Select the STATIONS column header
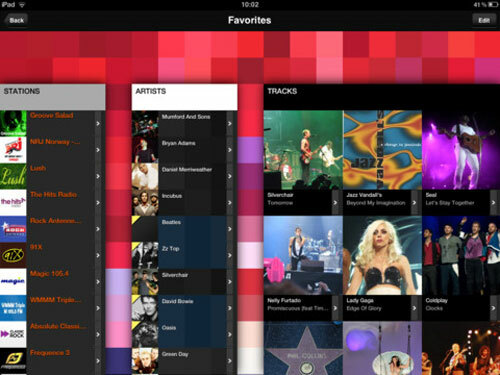The height and width of the screenshot is (375, 500). [x=53, y=97]
